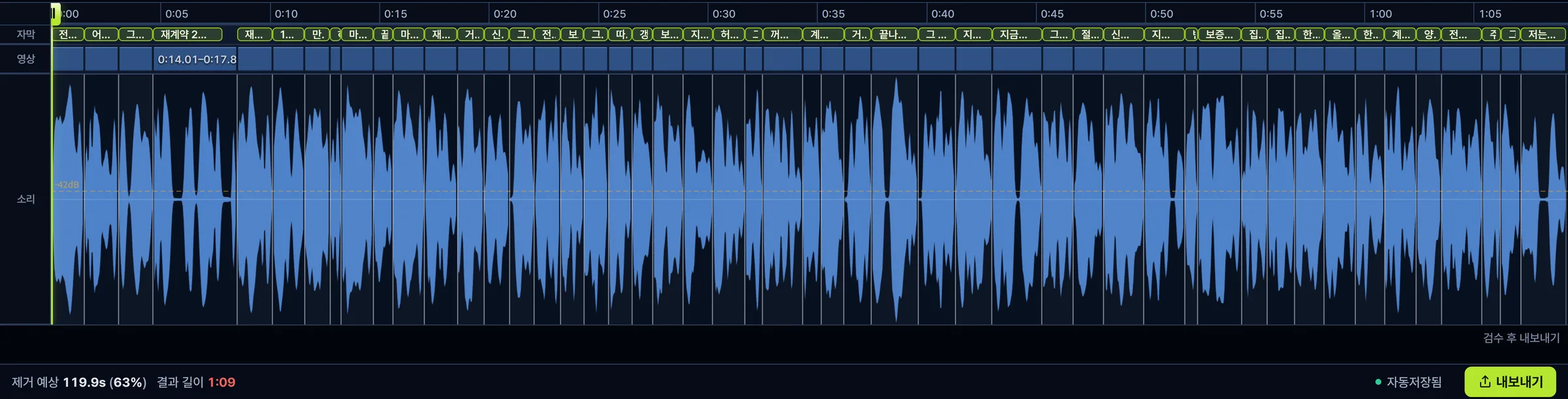Select the 재계약 2... subtitle clip
Screen dimensions: 1568x399
point(188,35)
